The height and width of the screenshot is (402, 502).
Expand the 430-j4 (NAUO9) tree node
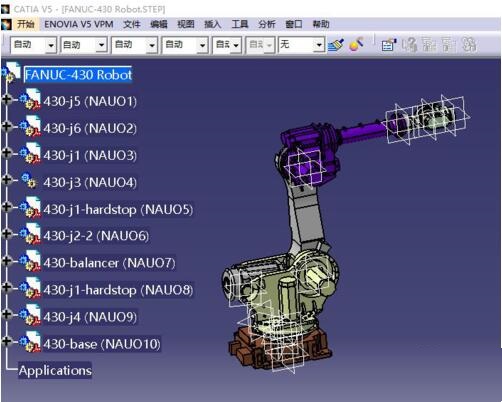pyautogui.click(x=6, y=314)
